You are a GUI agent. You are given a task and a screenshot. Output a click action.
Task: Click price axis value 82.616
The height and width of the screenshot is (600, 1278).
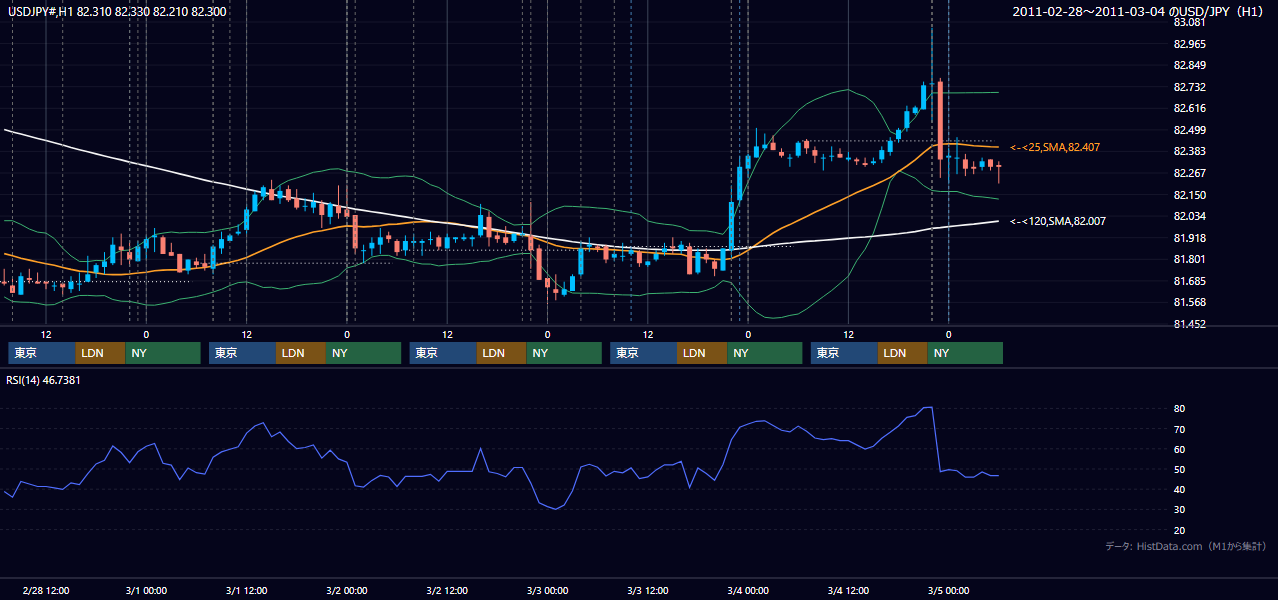(1189, 108)
